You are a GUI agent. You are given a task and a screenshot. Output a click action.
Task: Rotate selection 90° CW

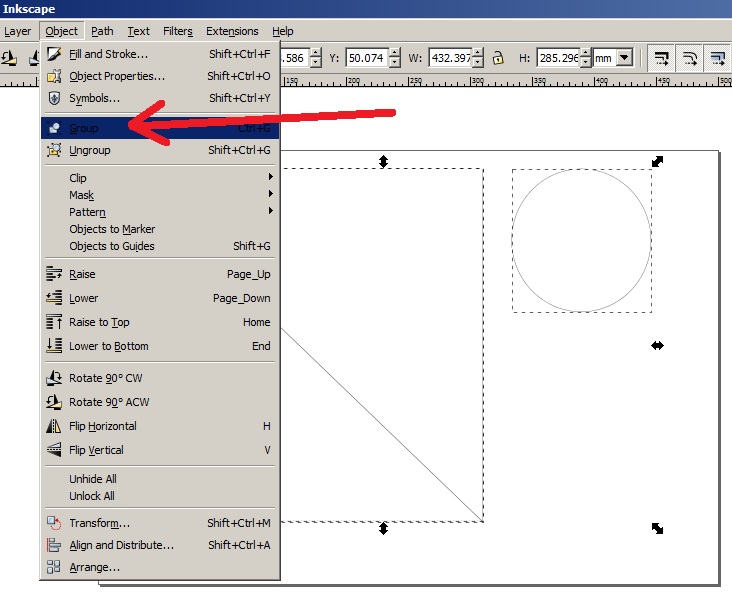coord(160,378)
